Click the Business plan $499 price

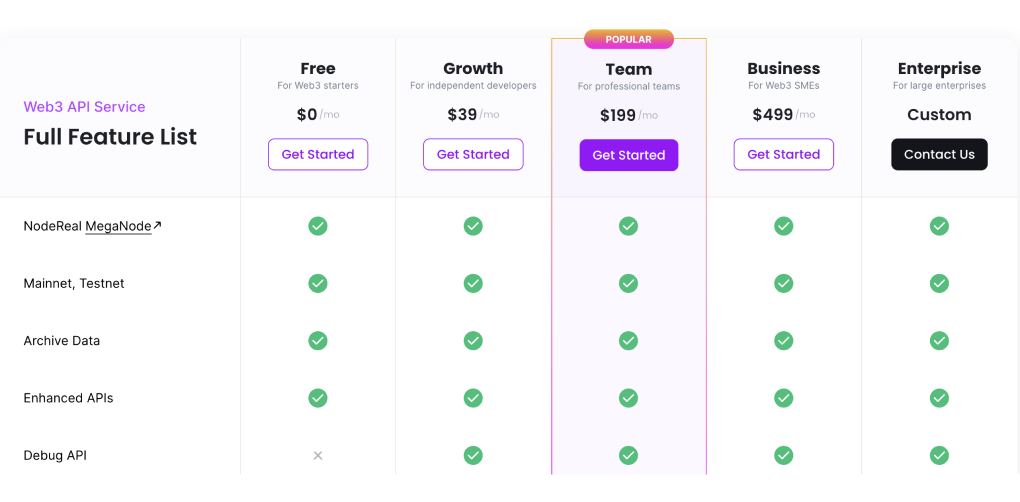(x=771, y=115)
